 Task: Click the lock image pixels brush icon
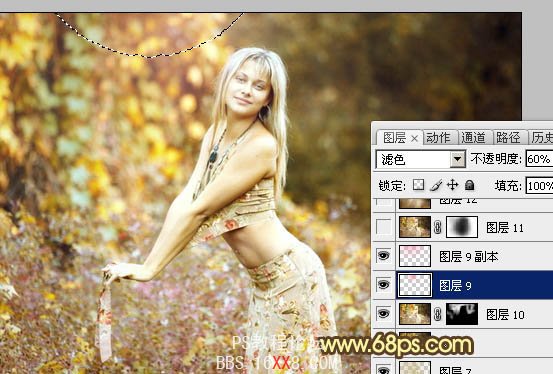tap(436, 185)
